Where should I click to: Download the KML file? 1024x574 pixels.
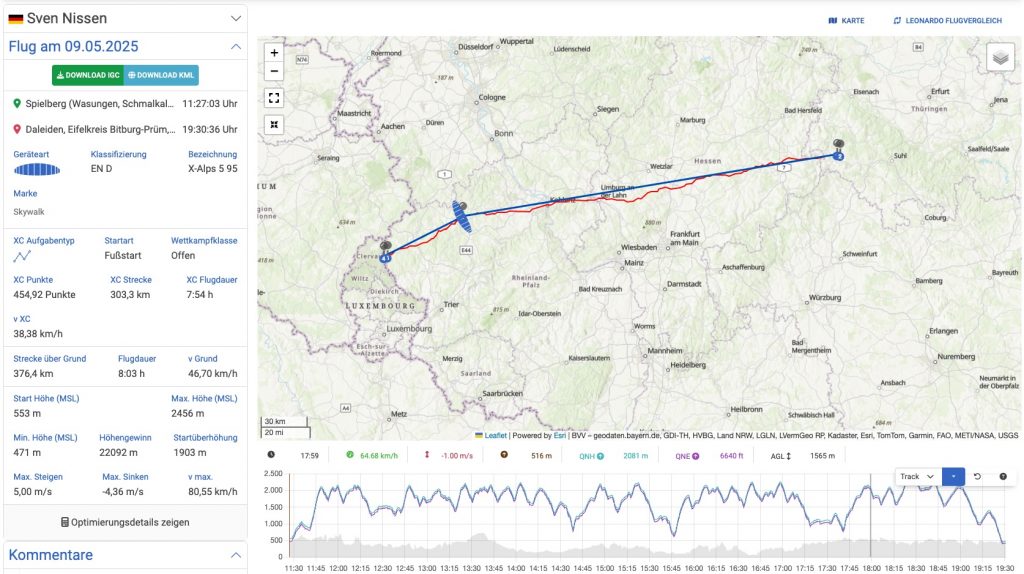click(161, 75)
